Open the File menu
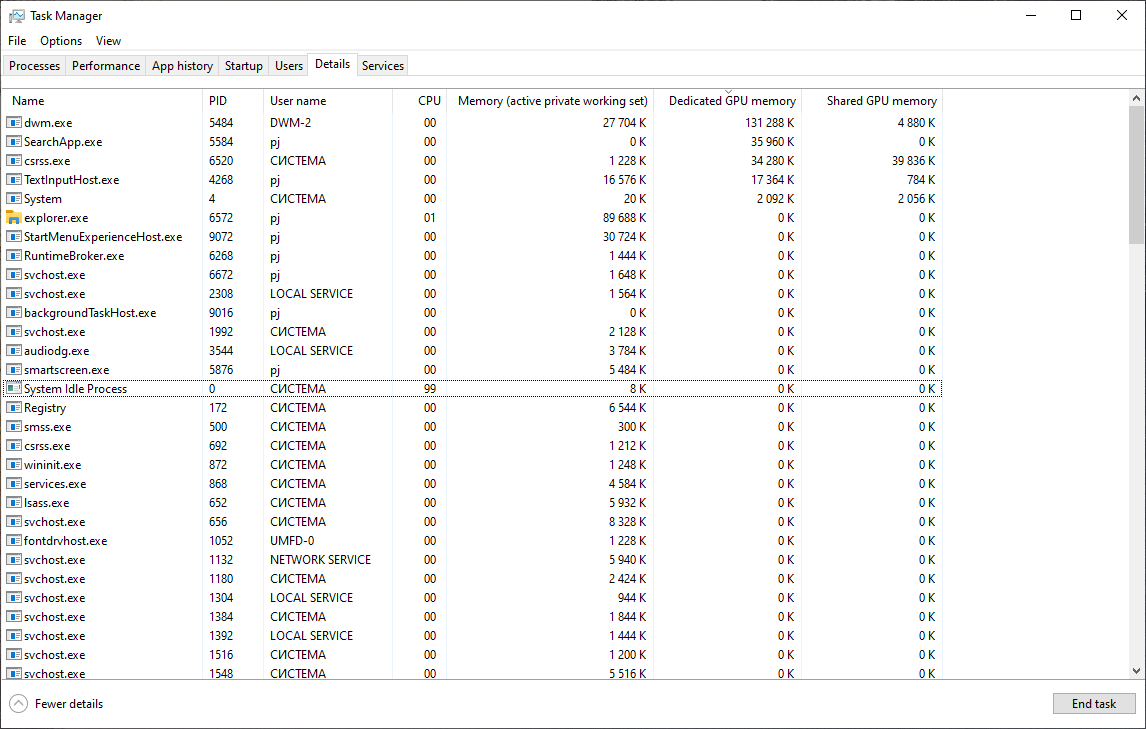The width and height of the screenshot is (1146, 729). coord(17,41)
